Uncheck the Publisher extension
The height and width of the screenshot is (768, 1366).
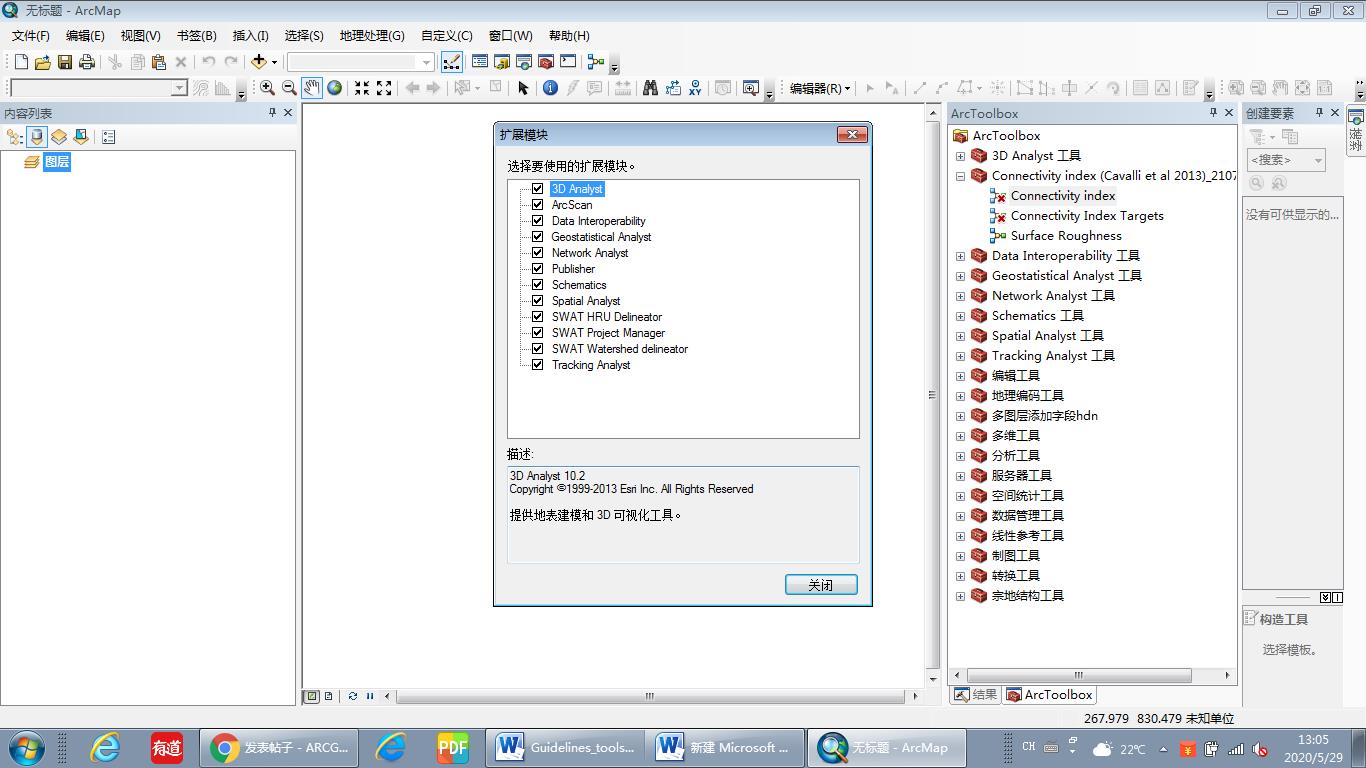coord(538,269)
